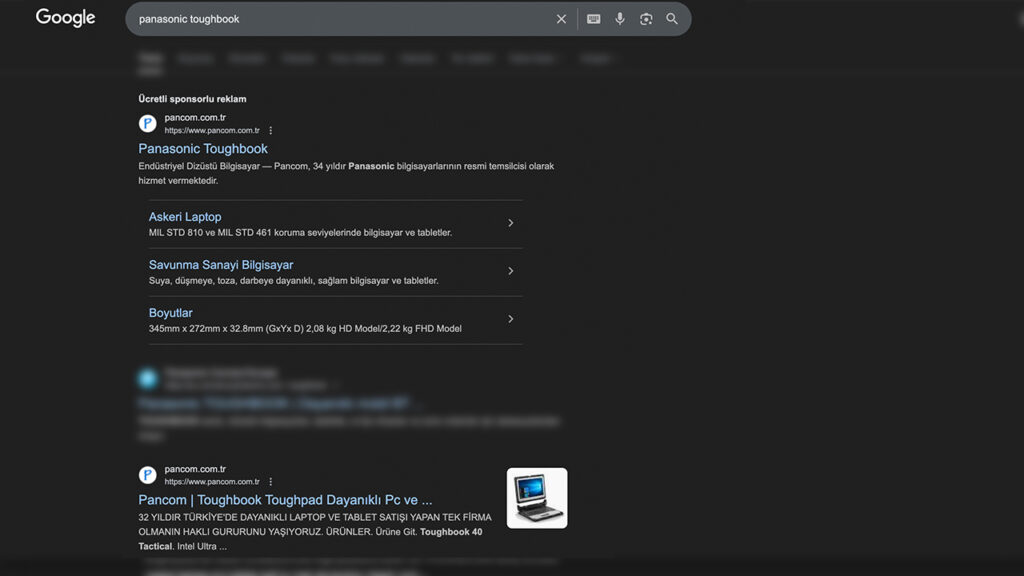Open the Savunma Sanayi Bilgisayar sitelink
The height and width of the screenshot is (576, 1024).
[221, 265]
